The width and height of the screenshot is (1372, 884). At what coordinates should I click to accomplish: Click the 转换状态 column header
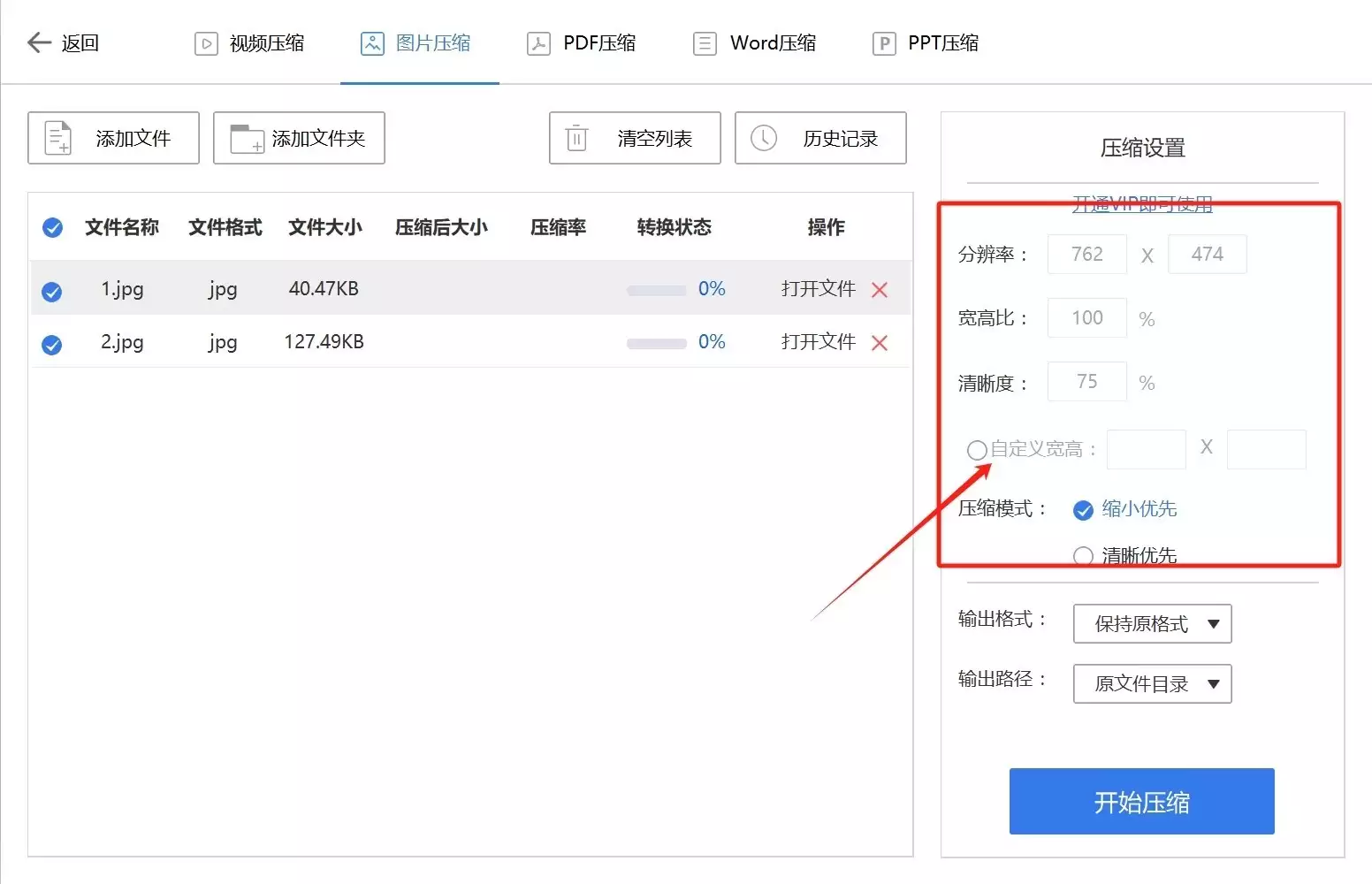[x=675, y=228]
